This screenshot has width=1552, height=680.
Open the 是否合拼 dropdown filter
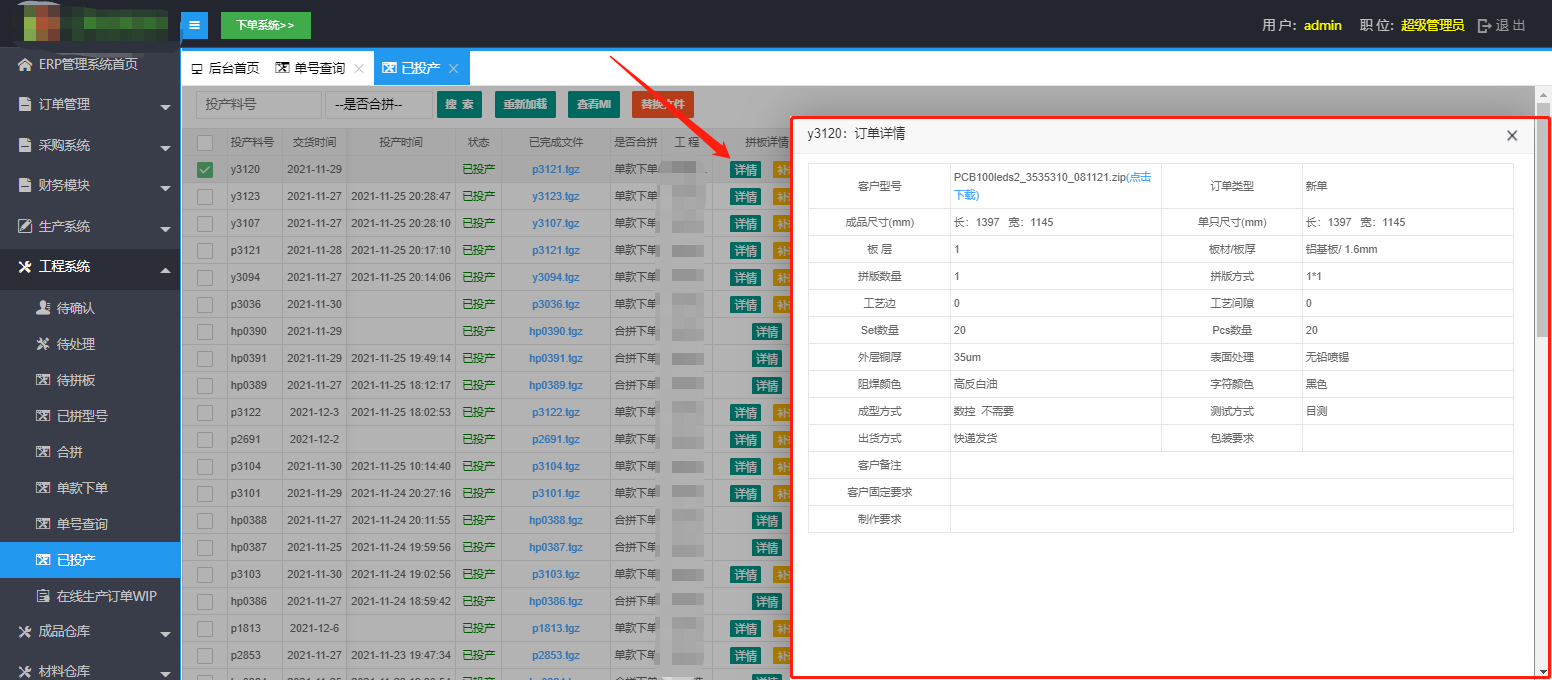point(379,104)
